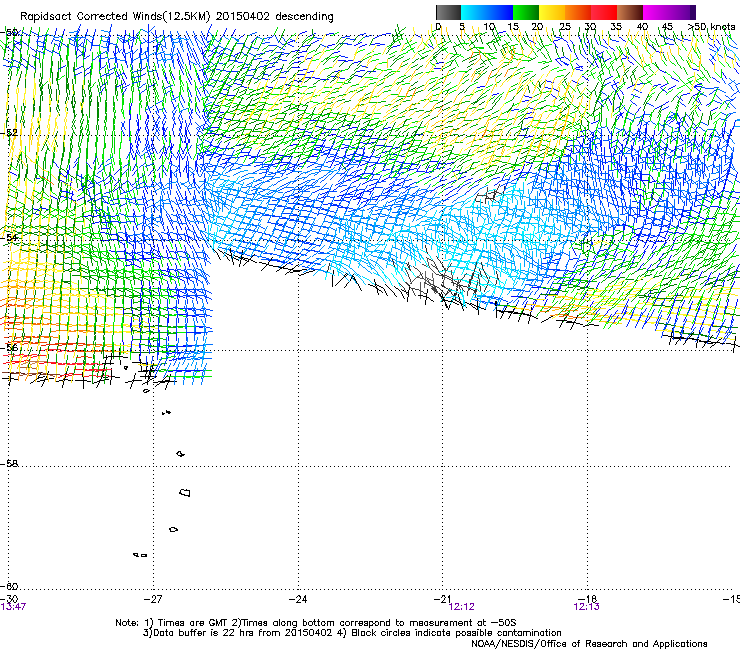This screenshot has height=650, width=740.
Task: Click the yellow 20-25 knots color band
Action: pos(552,12)
